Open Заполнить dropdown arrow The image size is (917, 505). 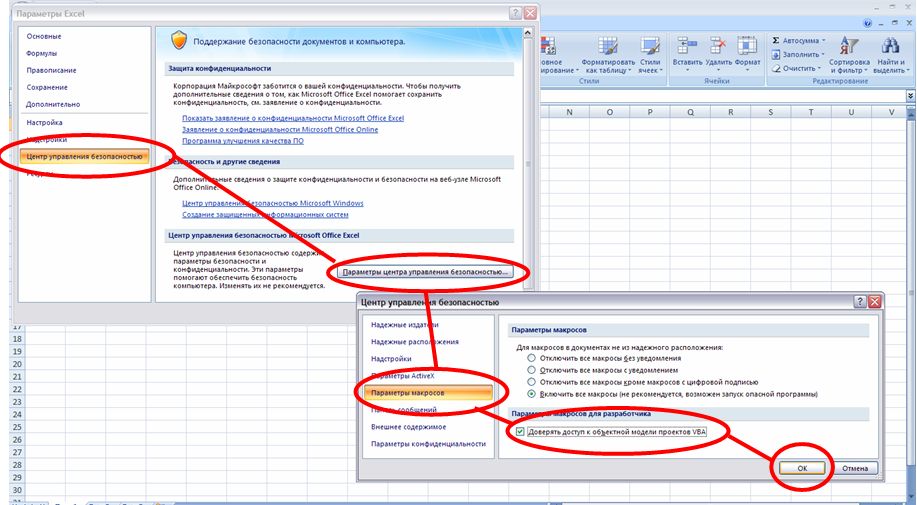pos(824,54)
